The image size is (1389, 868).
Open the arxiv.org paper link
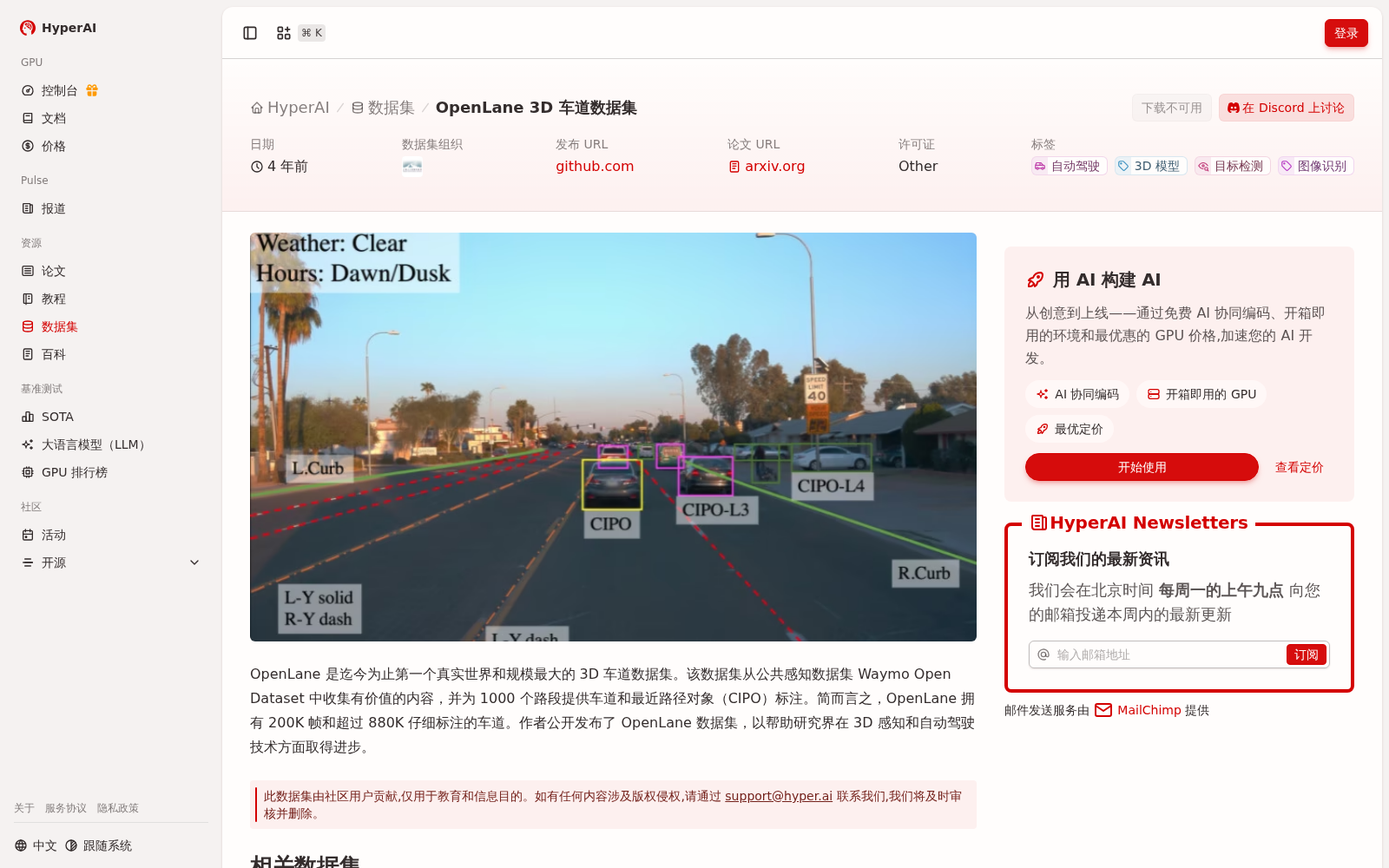point(767,166)
